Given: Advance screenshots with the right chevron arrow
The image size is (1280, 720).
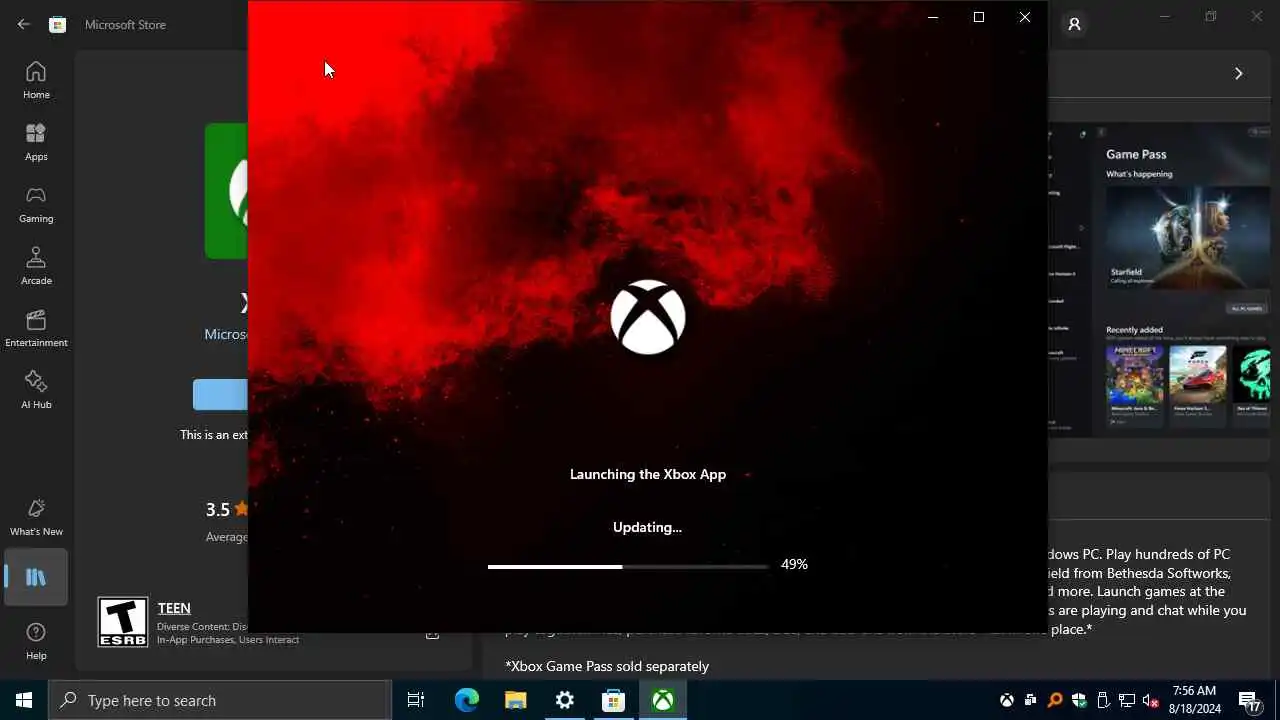Looking at the screenshot, I should click(1238, 73).
